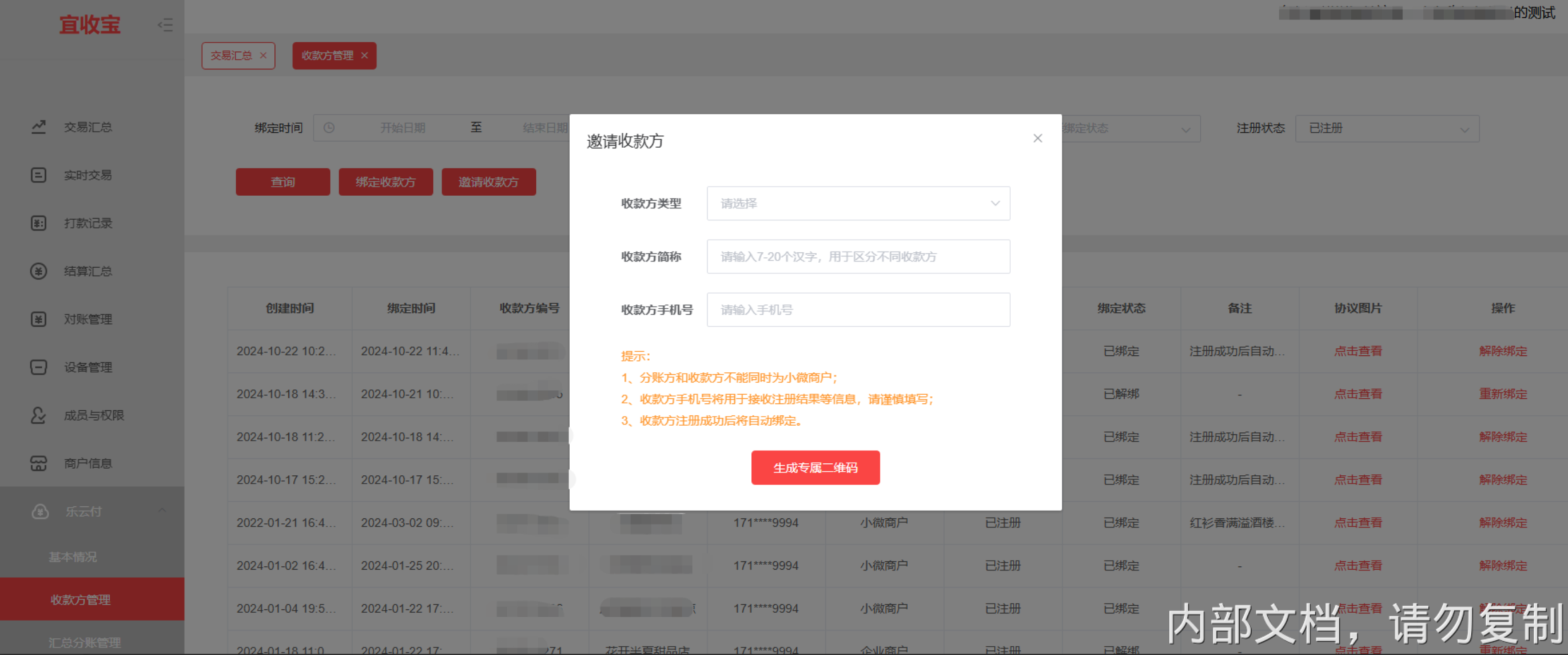Click 点击查看 for the 2024-01-02 row
The width and height of the screenshot is (1568, 655).
[1358, 566]
